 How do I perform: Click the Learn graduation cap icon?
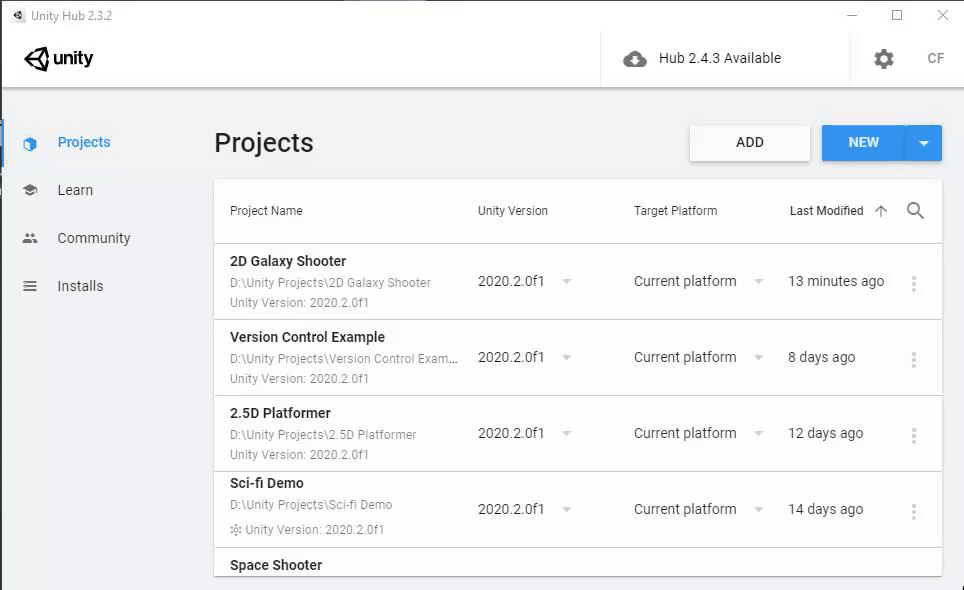point(30,190)
